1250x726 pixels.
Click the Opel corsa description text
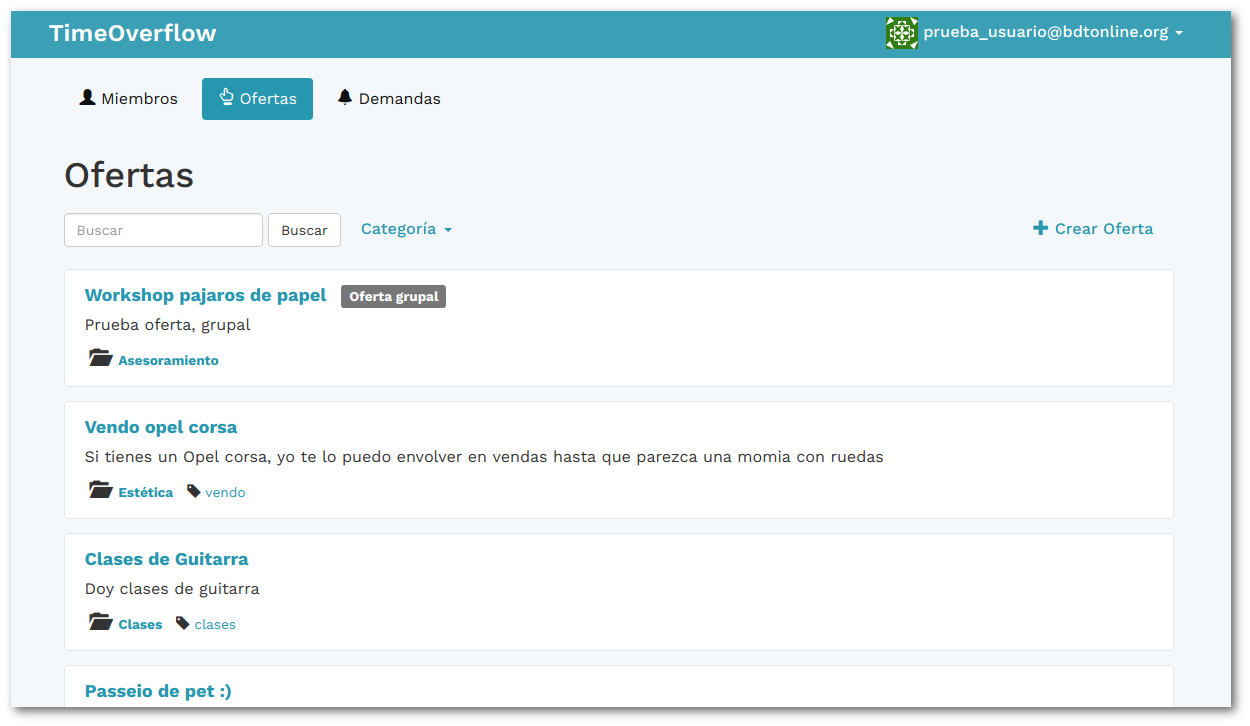click(484, 457)
